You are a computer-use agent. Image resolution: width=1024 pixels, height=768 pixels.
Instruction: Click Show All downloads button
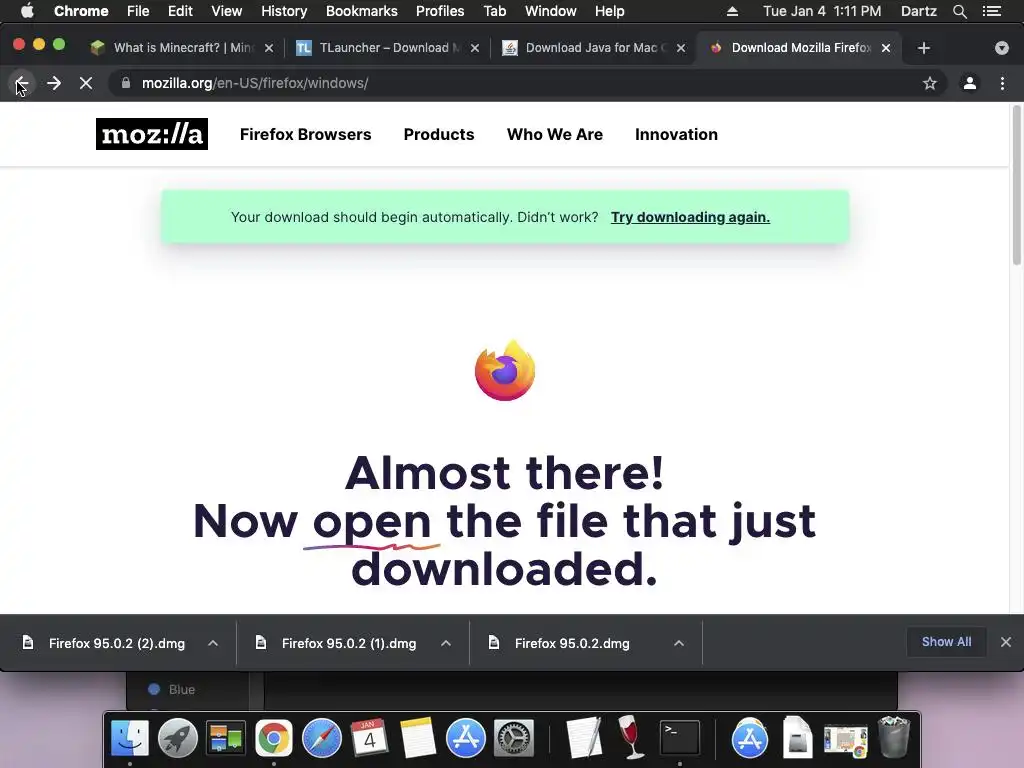(x=946, y=642)
